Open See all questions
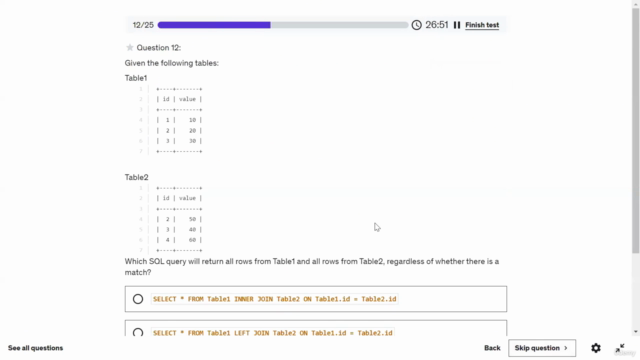Image resolution: width=640 pixels, height=360 pixels. pos(36,348)
